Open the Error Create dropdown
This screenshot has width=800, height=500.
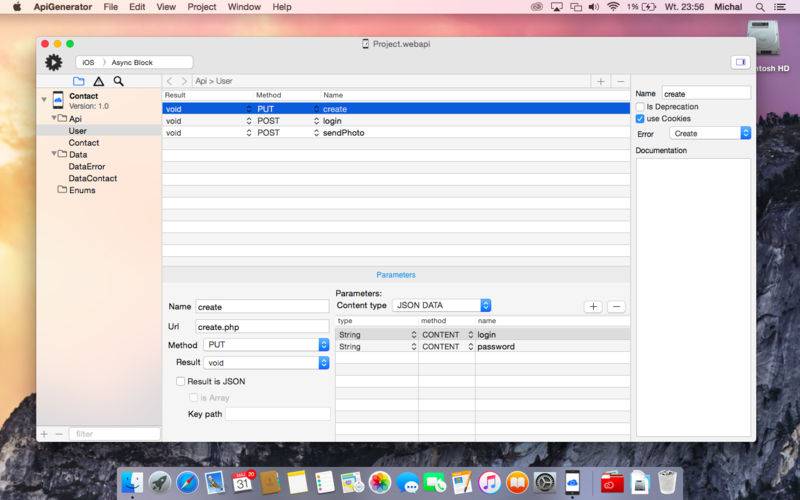709,133
